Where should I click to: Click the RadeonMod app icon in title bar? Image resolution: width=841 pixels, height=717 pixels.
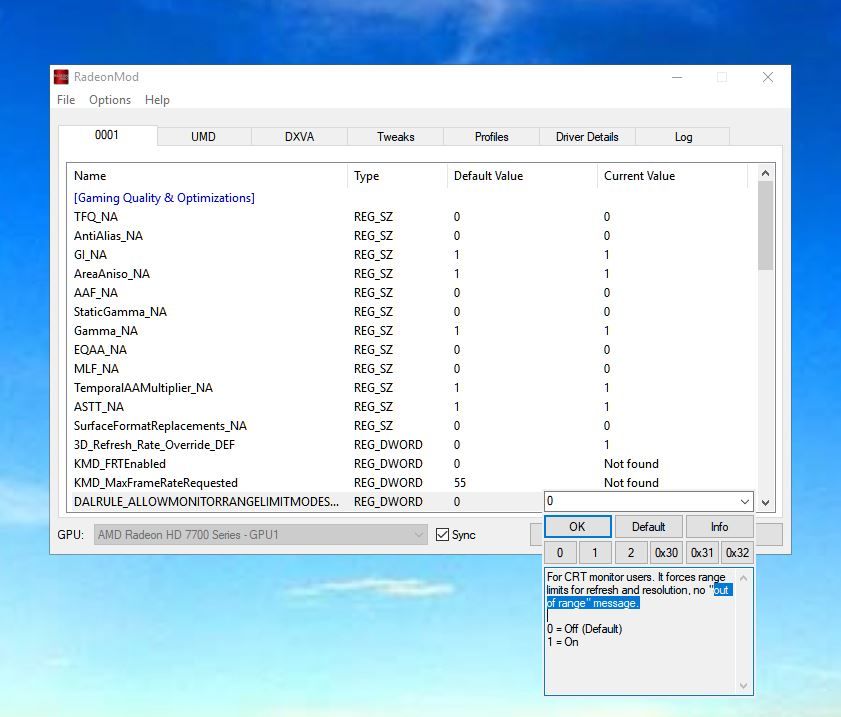click(x=62, y=77)
